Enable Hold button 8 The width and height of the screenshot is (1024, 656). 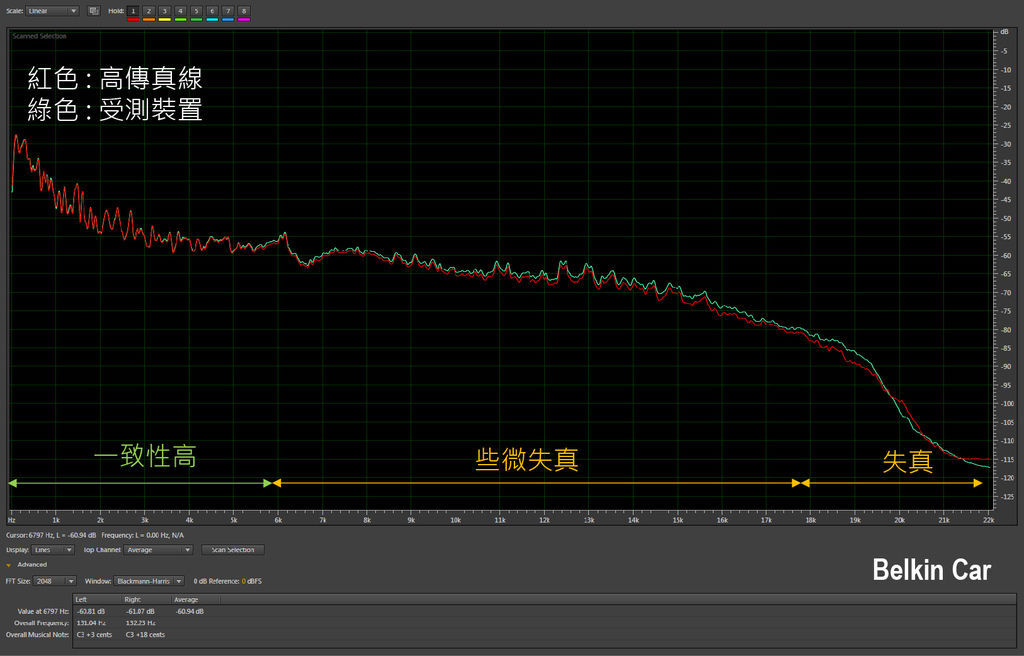pyautogui.click(x=244, y=11)
